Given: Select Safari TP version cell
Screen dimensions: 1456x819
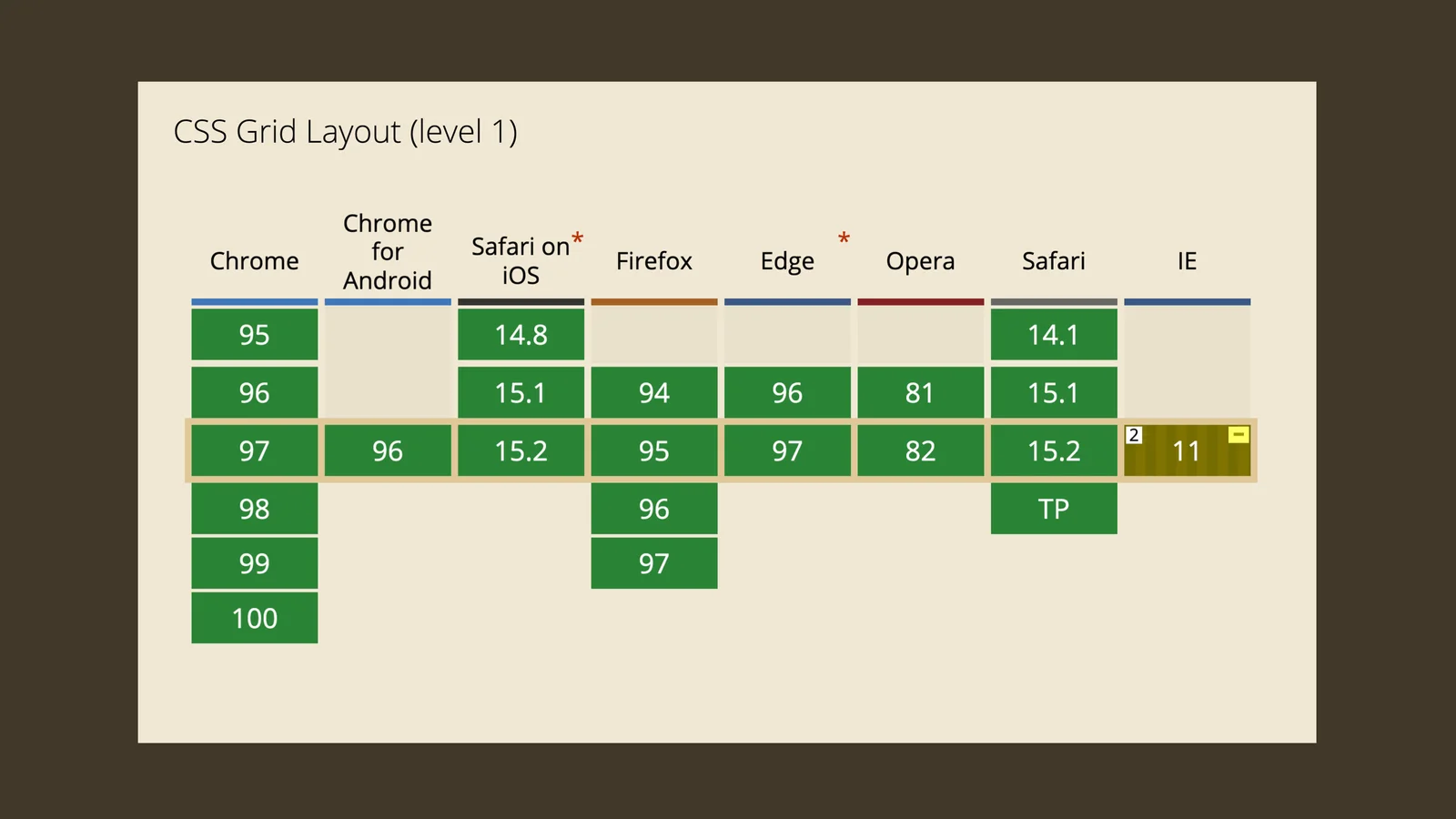Looking at the screenshot, I should coord(1054,509).
